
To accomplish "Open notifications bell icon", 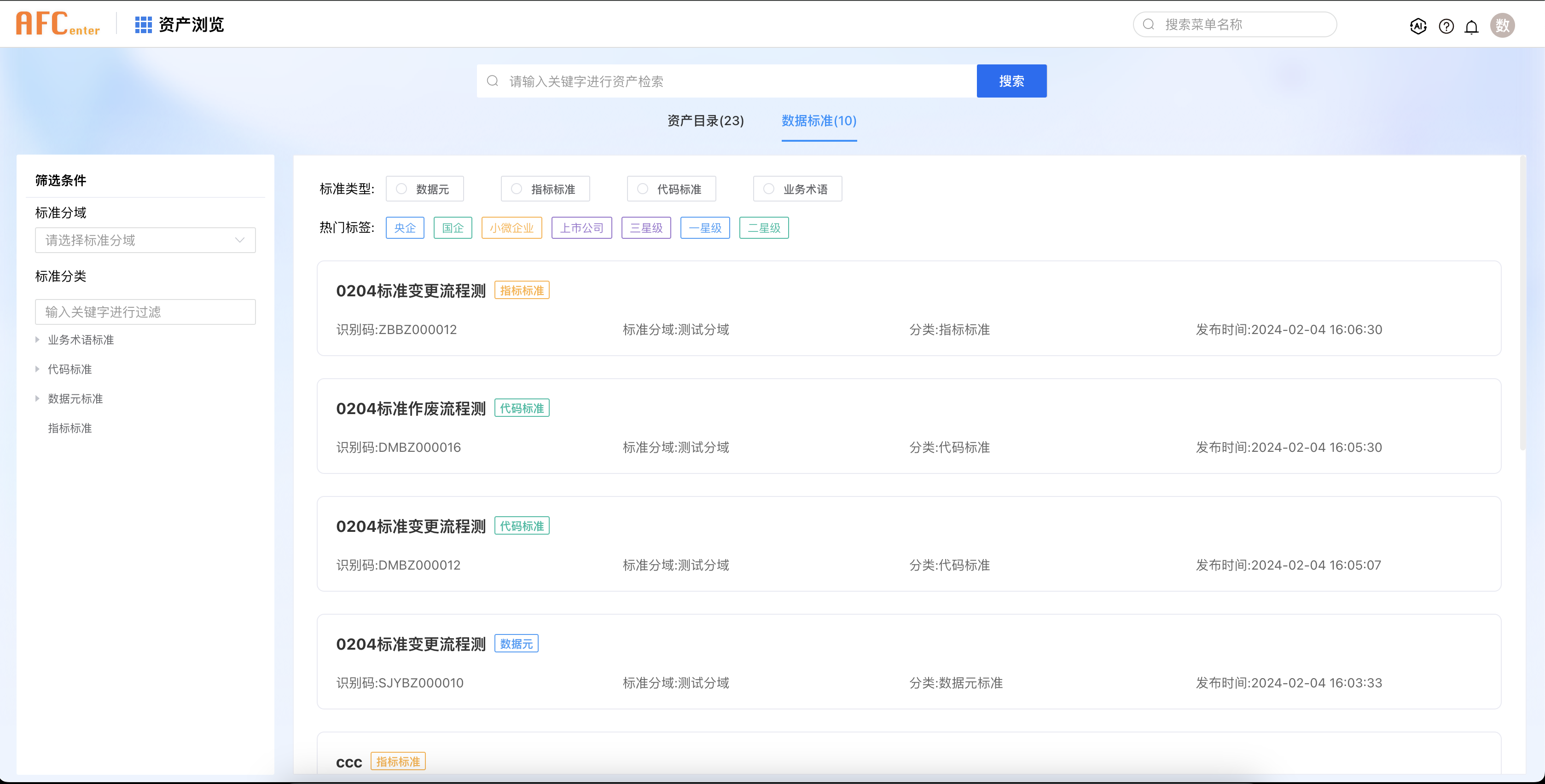I will pos(1471,26).
